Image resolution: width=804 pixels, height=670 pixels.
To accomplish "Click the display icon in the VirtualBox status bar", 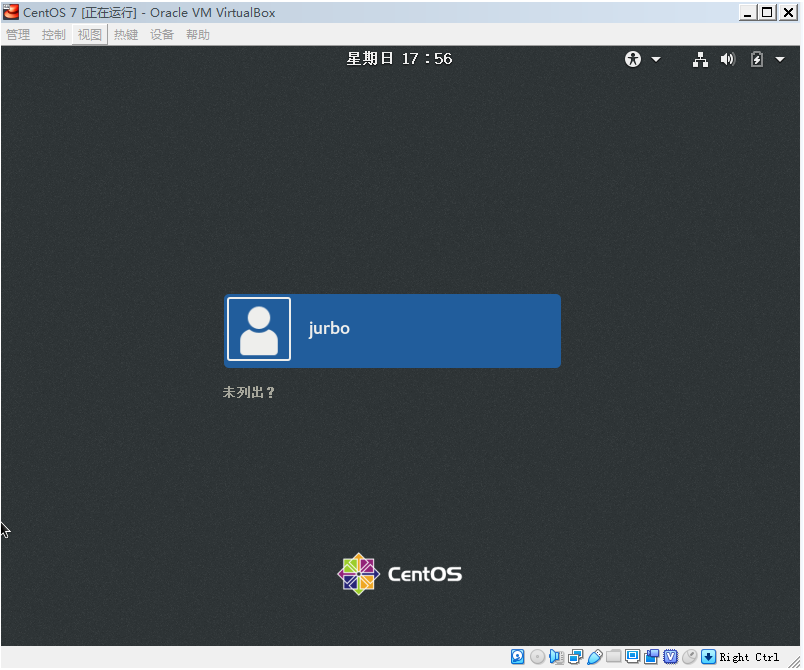I will pyautogui.click(x=633, y=657).
